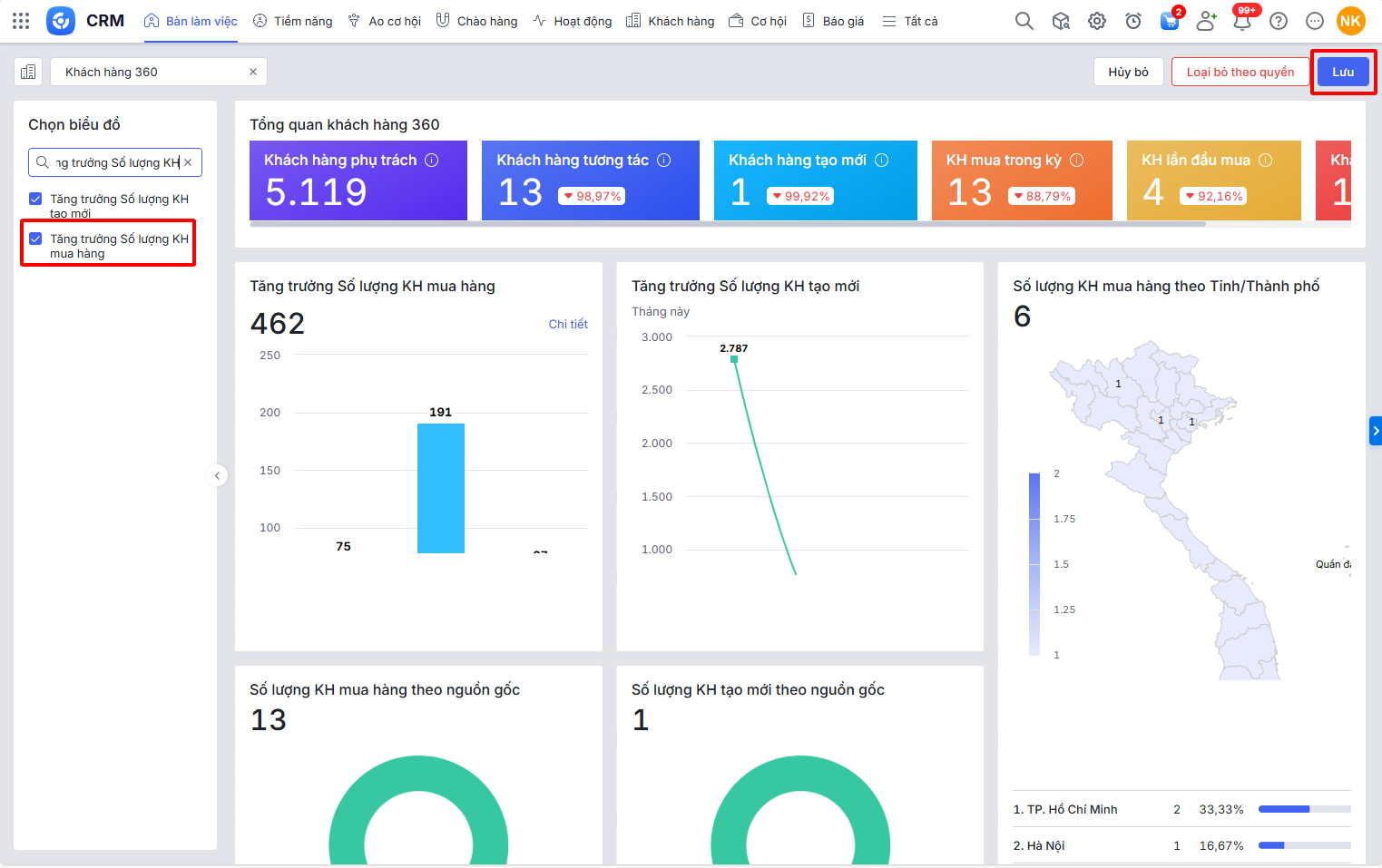This screenshot has width=1382, height=868.
Task: Click the help question mark icon
Action: point(1279,21)
